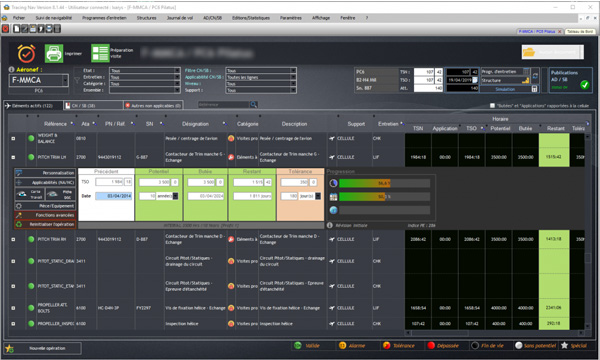Click the info icon beside Révision initiale
600x360 pixels.
(330, 225)
